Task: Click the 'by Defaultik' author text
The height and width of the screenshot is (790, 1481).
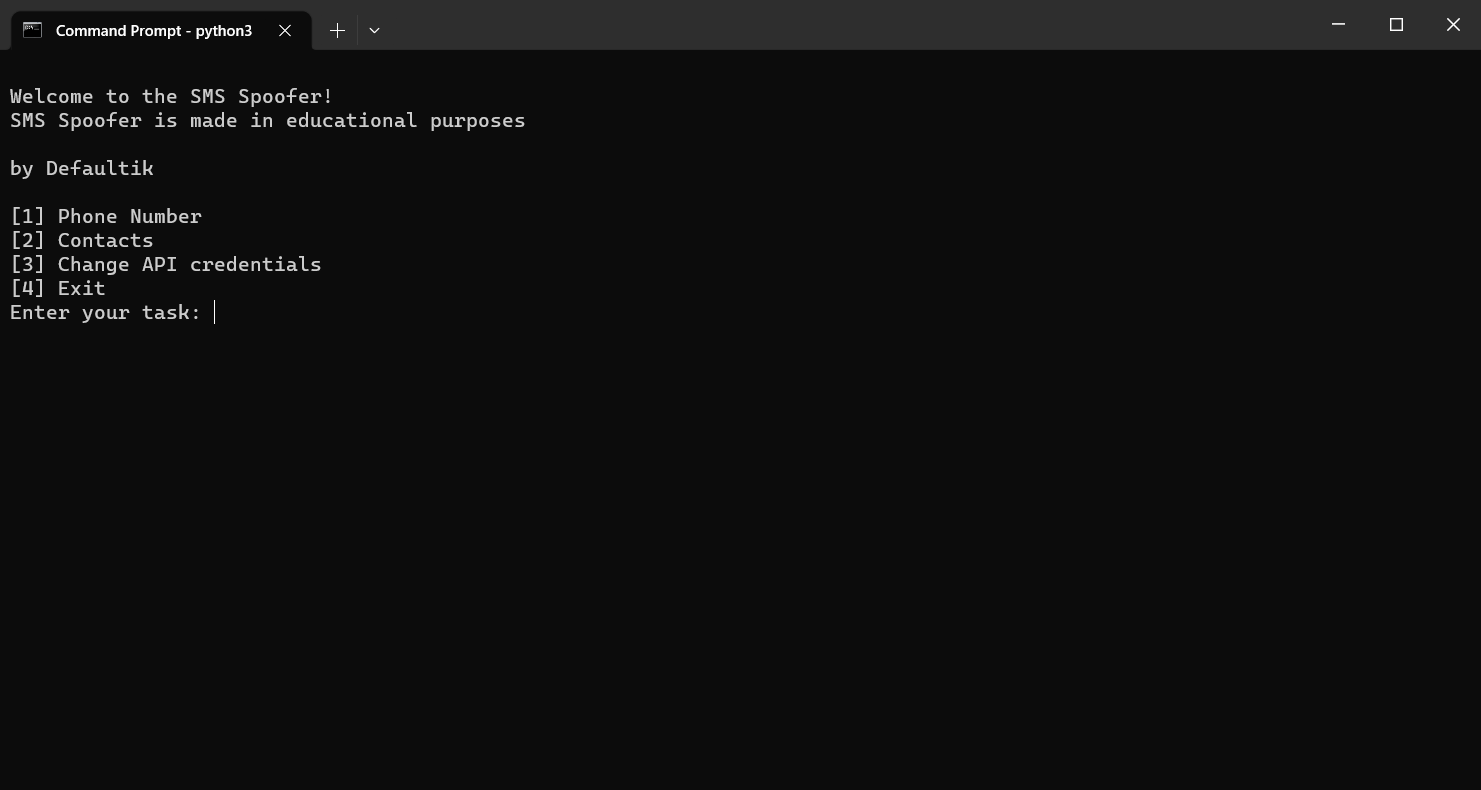Action: (x=81, y=168)
